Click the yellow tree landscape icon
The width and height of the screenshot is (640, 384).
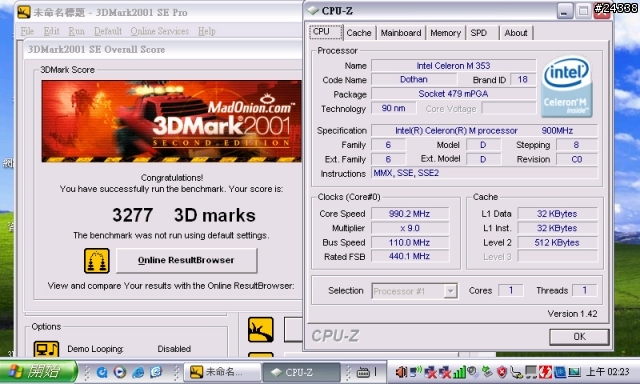pos(260,329)
